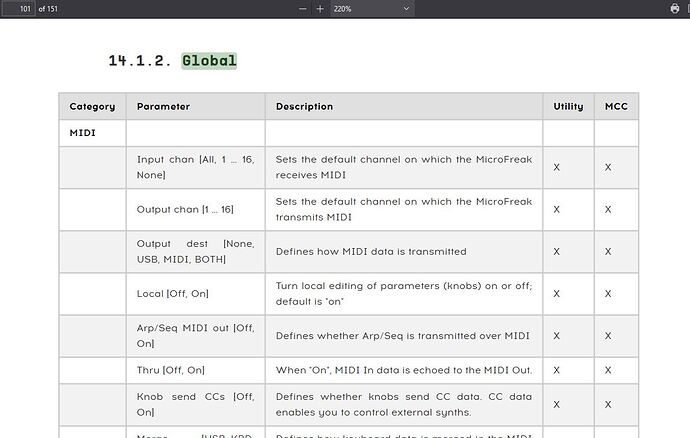The image size is (690, 438).
Task: Click the zoom in plus icon
Action: [x=320, y=9]
